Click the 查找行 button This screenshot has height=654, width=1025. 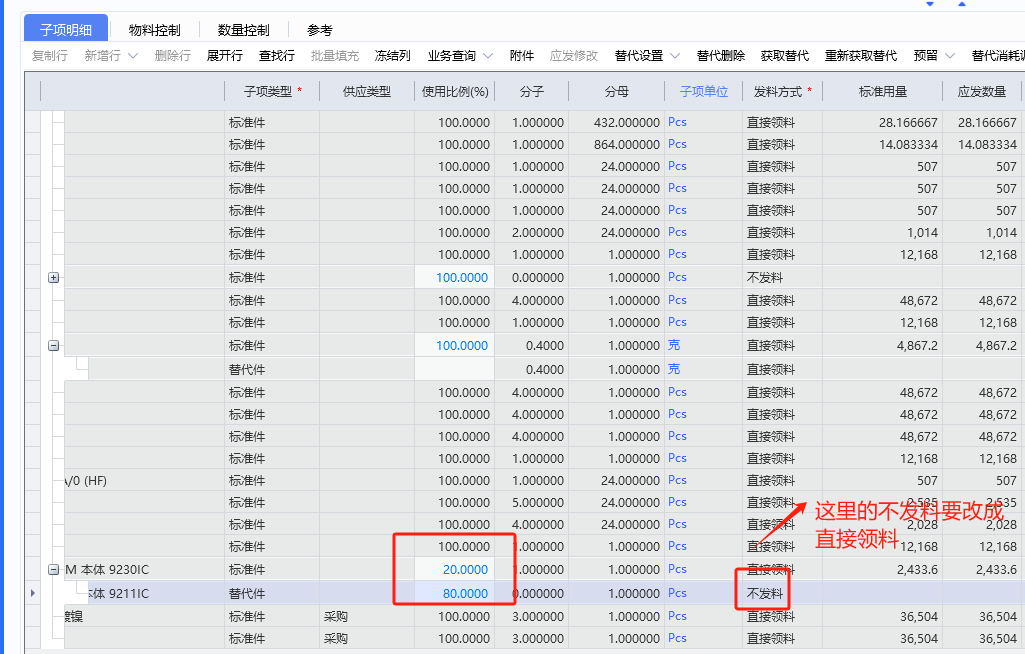click(277, 56)
